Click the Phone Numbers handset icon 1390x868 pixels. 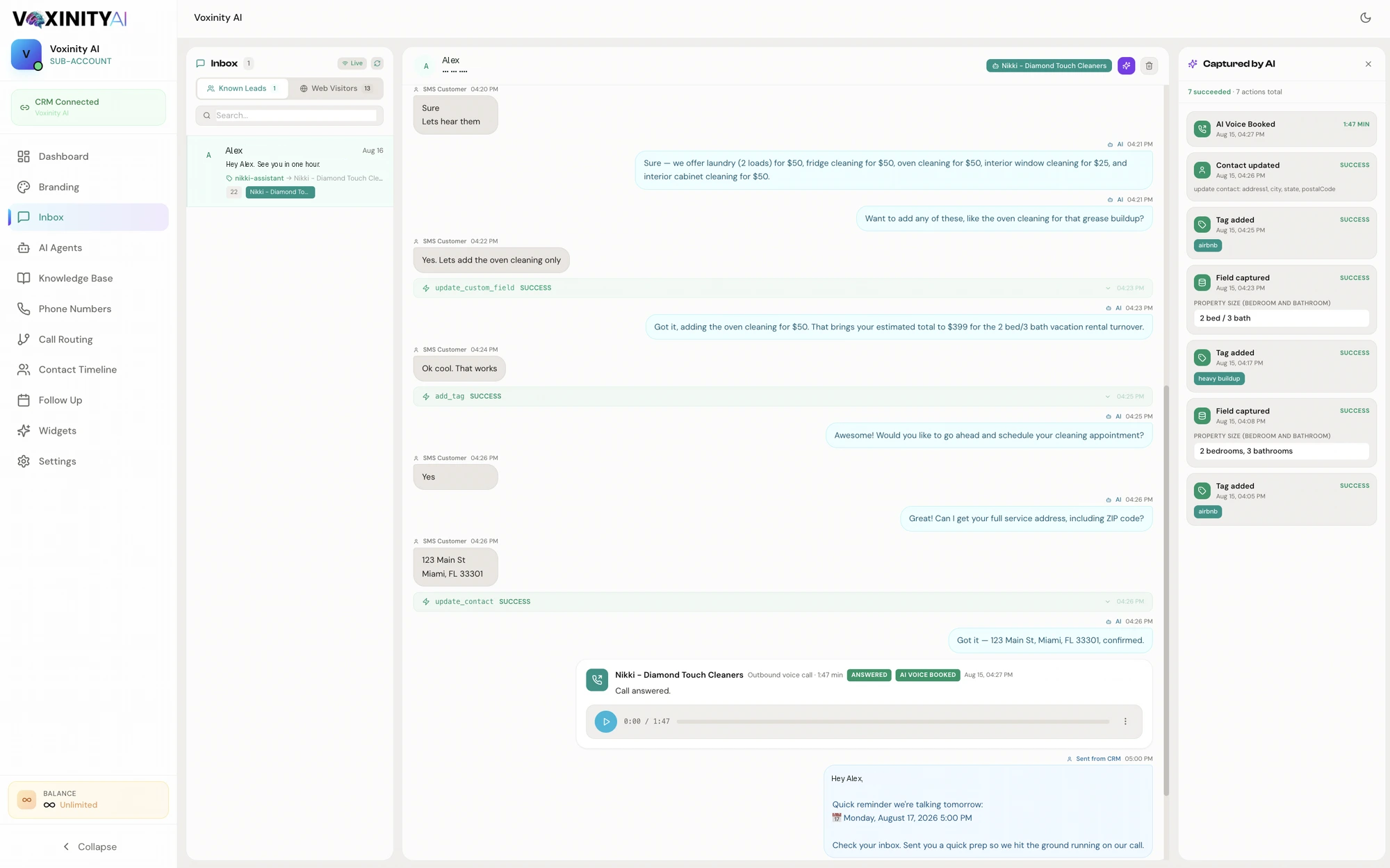click(x=24, y=309)
